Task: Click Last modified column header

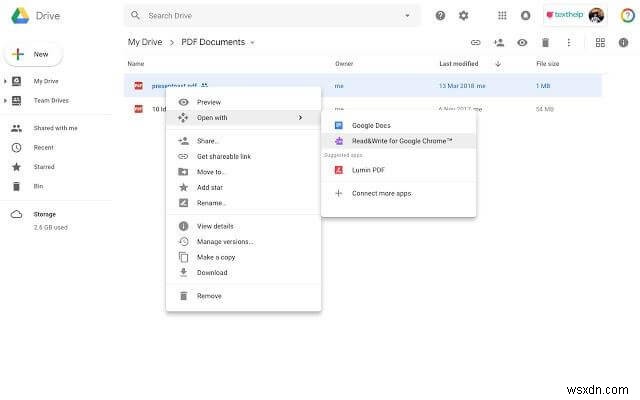Action: [458, 64]
